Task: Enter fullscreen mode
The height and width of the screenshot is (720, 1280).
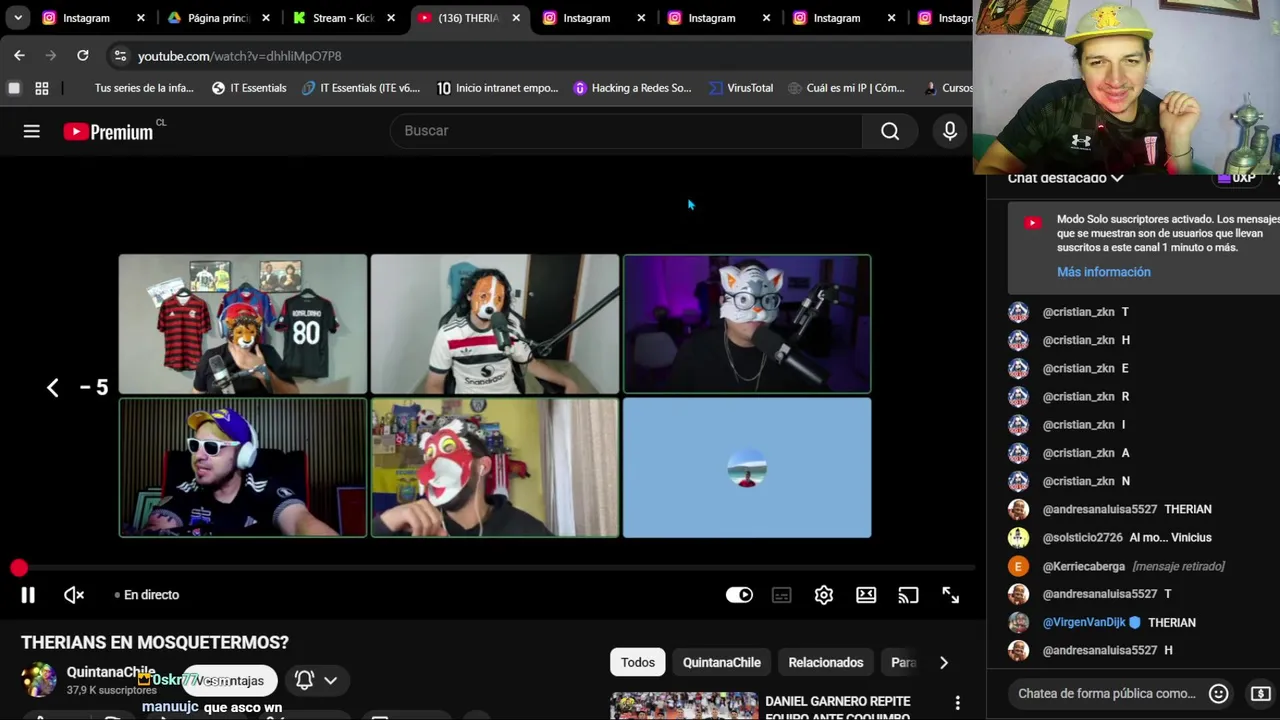Action: click(x=950, y=595)
